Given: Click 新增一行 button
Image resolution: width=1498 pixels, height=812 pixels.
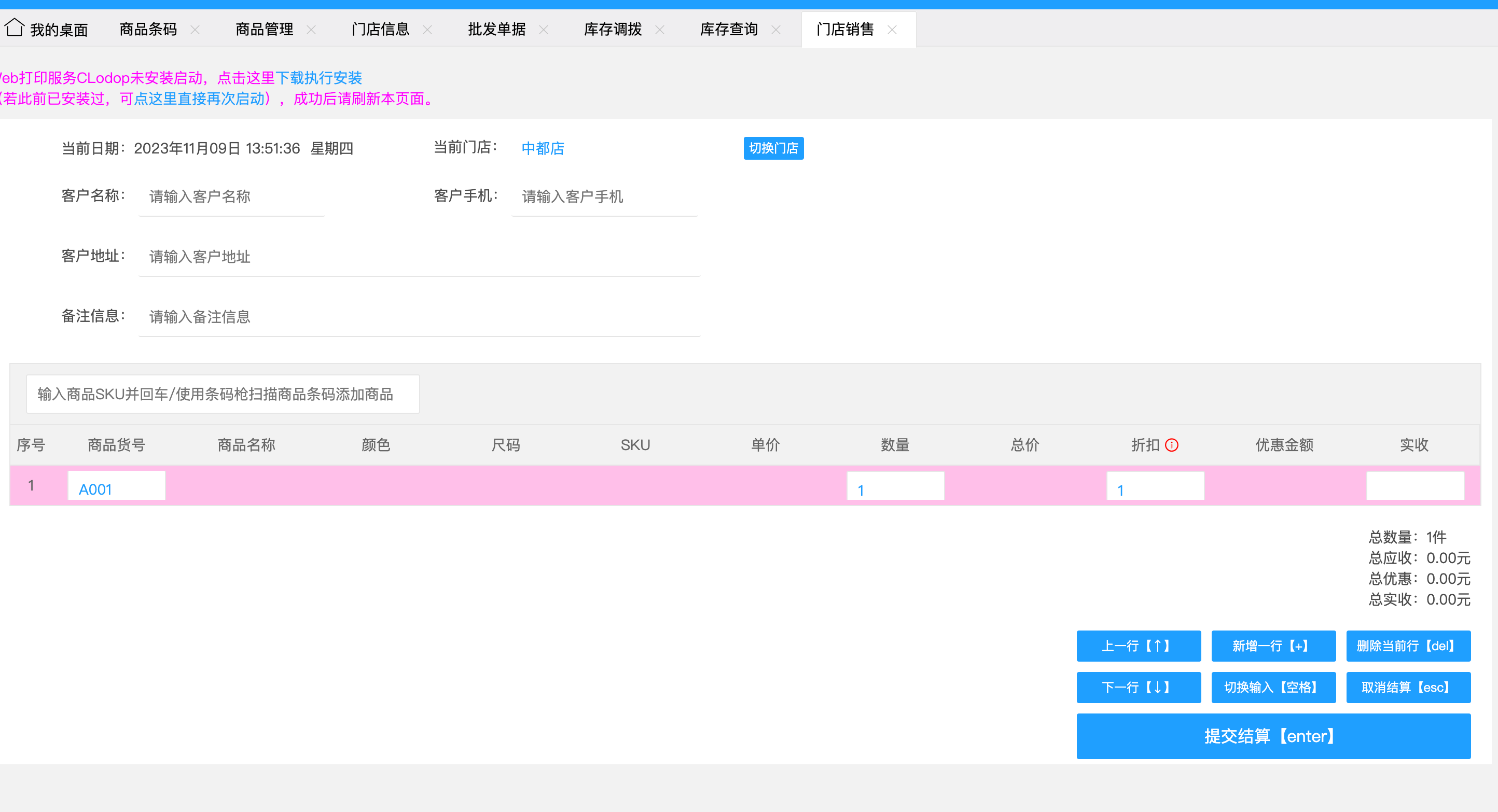Looking at the screenshot, I should point(1273,646).
